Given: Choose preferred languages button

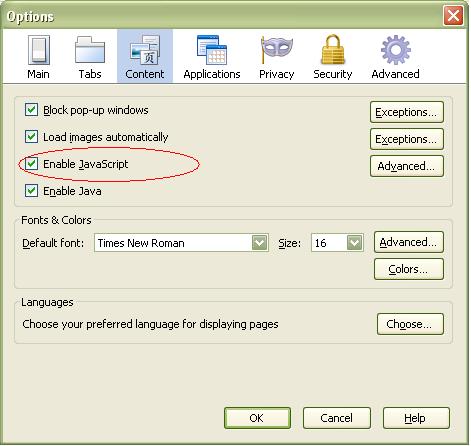Looking at the screenshot, I should [x=410, y=324].
